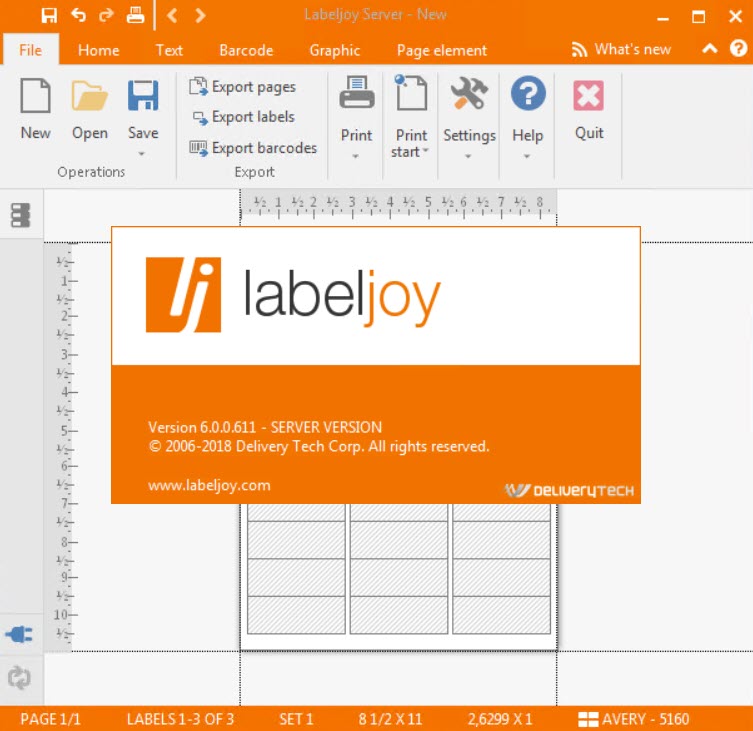The height and width of the screenshot is (731, 753).
Task: Open the Text ribbon tab
Action: (169, 50)
